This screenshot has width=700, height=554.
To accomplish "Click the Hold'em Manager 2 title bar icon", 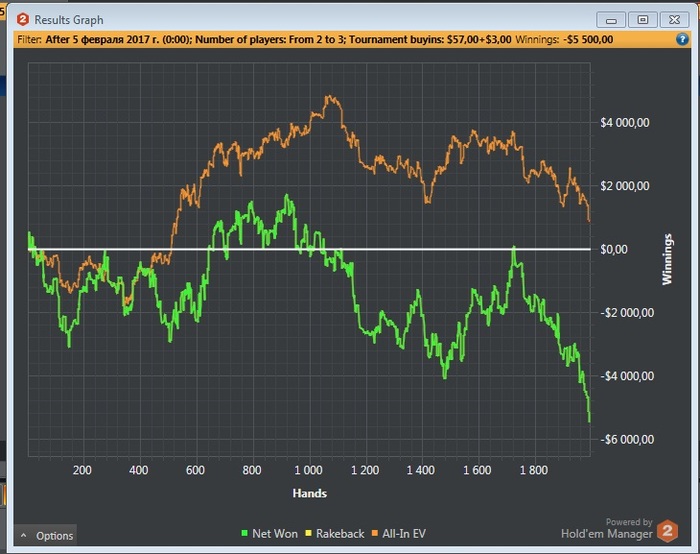I will pos(23,20).
